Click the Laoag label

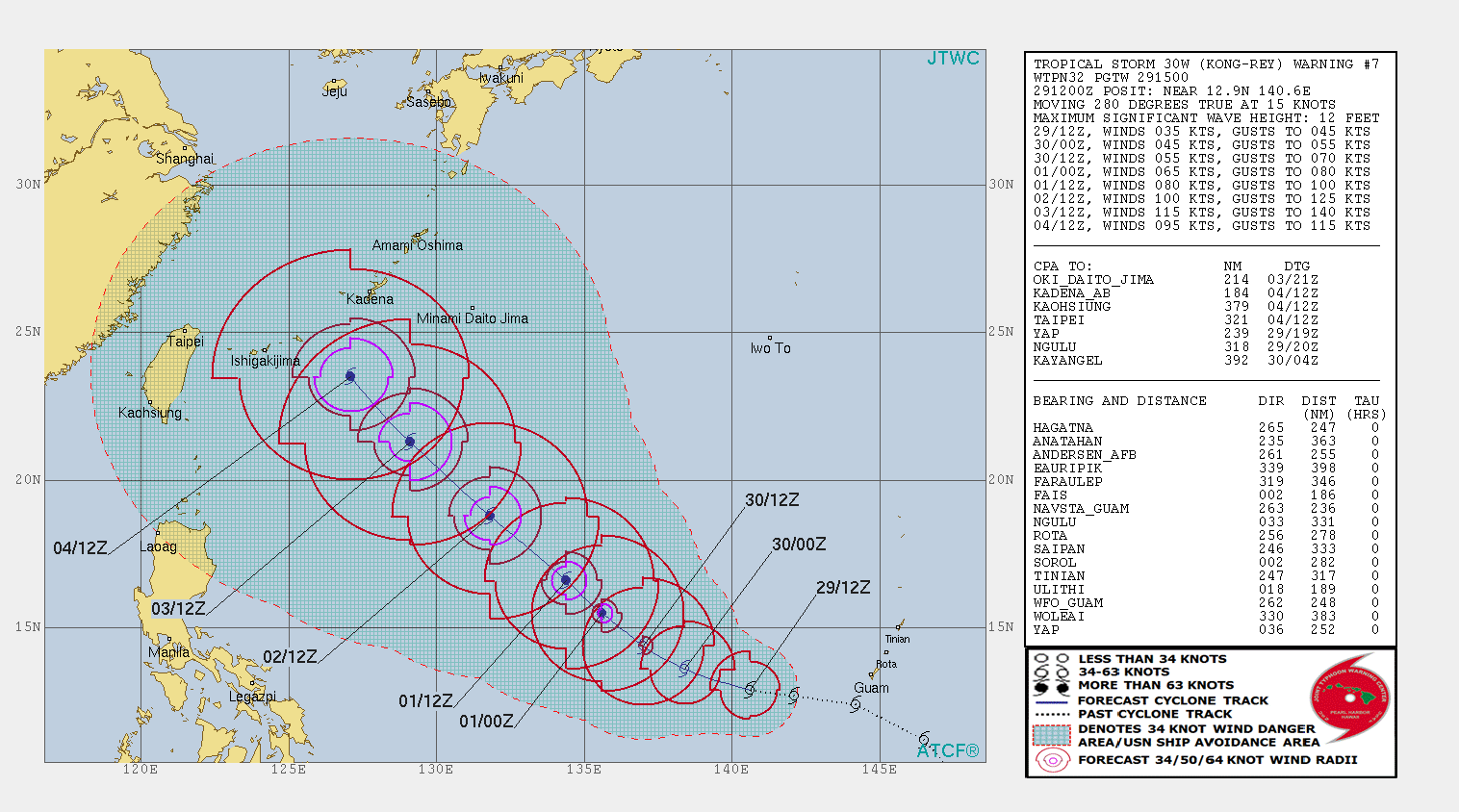(x=159, y=546)
